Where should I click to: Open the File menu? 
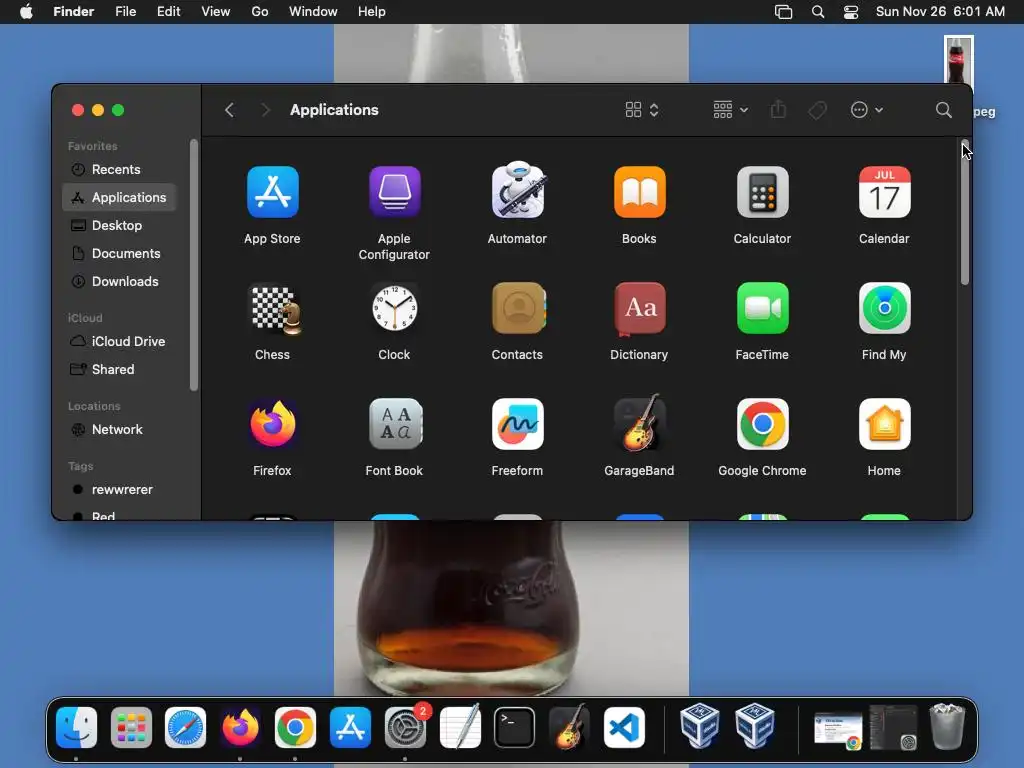click(125, 12)
